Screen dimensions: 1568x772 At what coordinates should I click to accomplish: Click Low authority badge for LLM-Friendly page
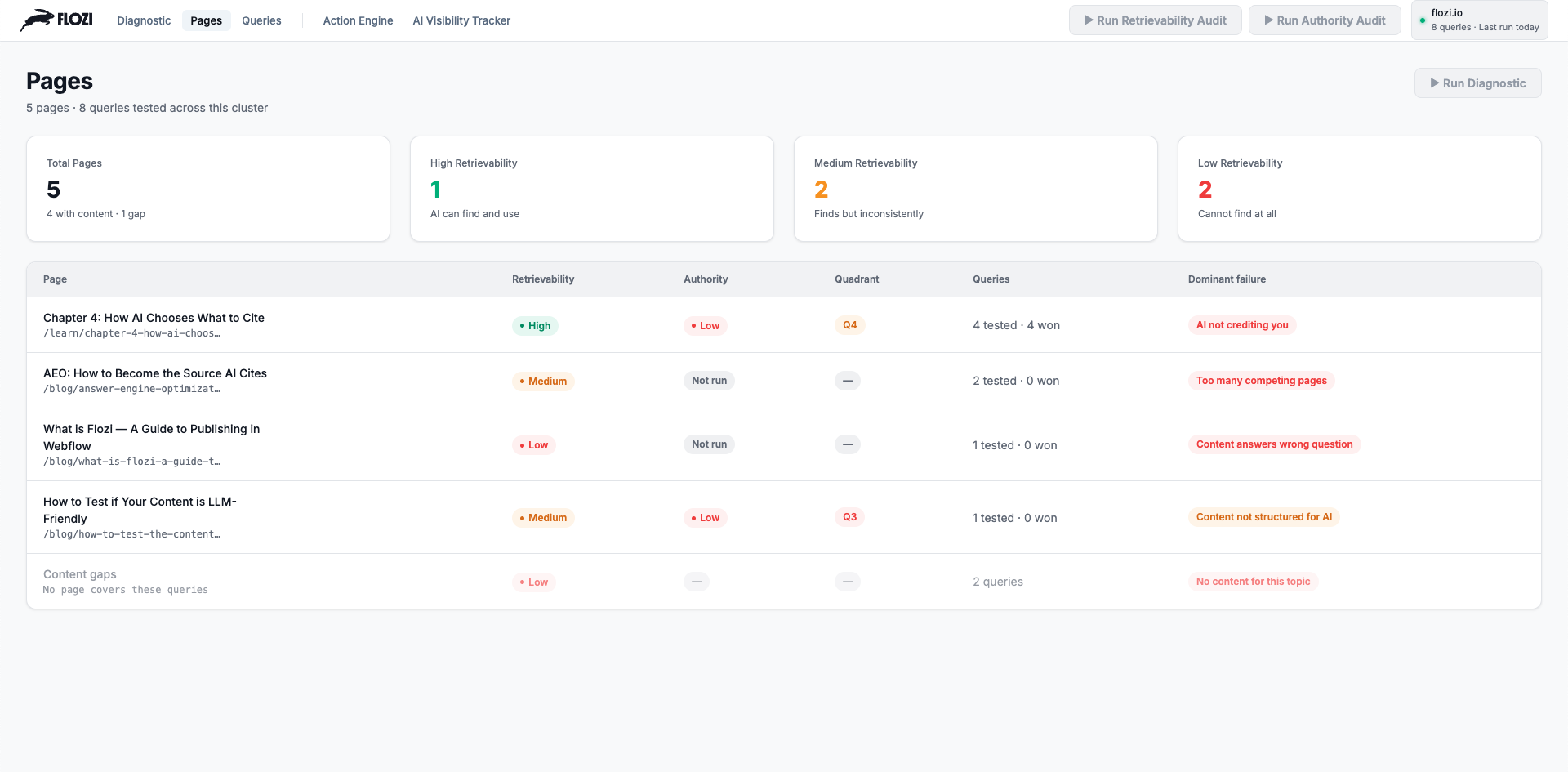pyautogui.click(x=706, y=518)
